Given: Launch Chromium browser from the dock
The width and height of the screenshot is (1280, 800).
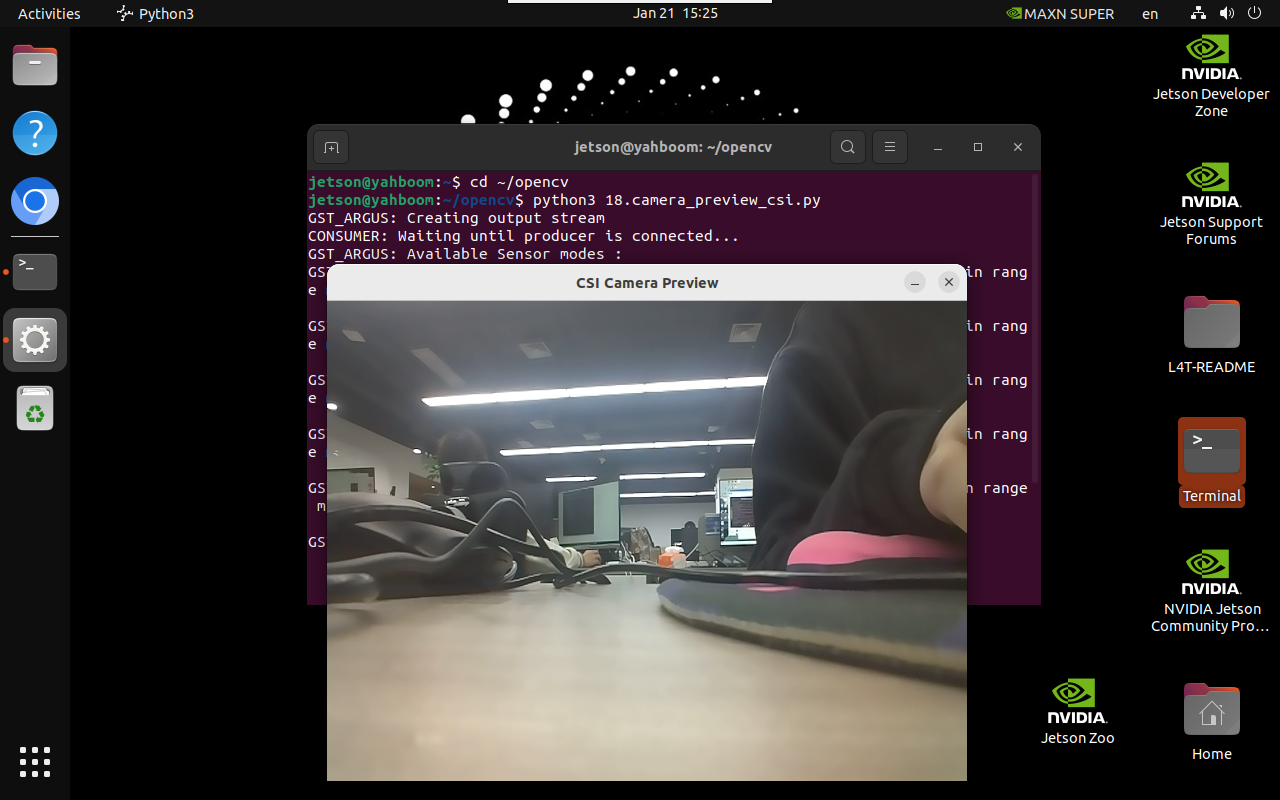Looking at the screenshot, I should click(35, 203).
